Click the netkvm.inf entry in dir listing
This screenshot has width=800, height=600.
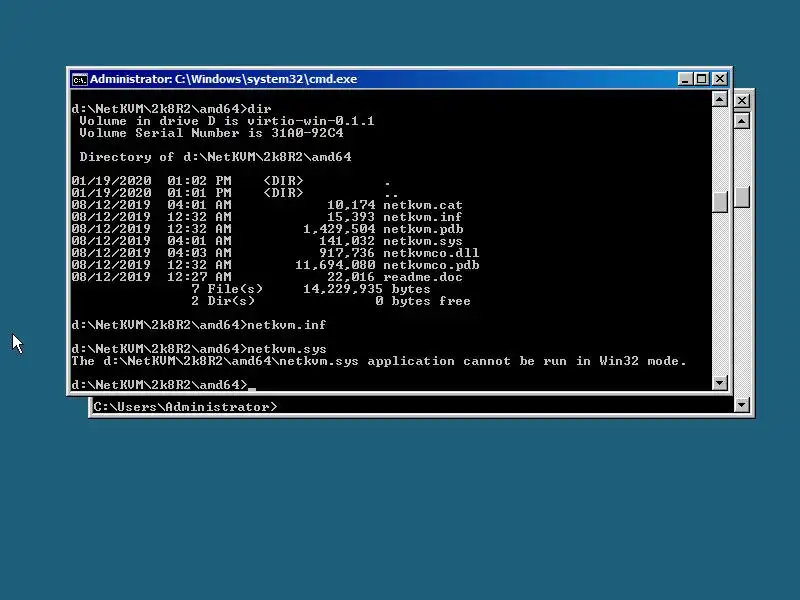[422, 217]
